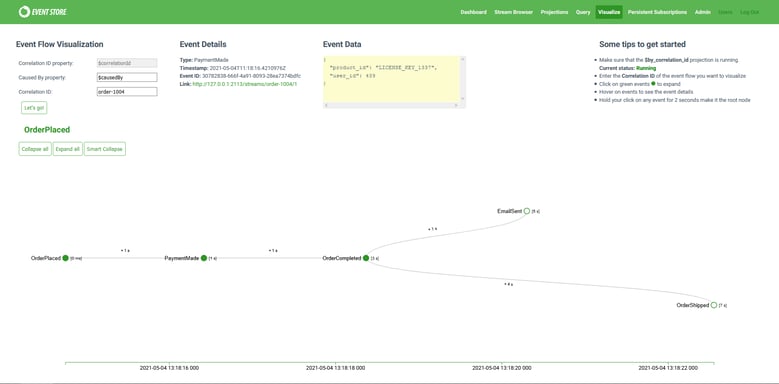
Task: Open the Visualize tab
Action: point(609,12)
